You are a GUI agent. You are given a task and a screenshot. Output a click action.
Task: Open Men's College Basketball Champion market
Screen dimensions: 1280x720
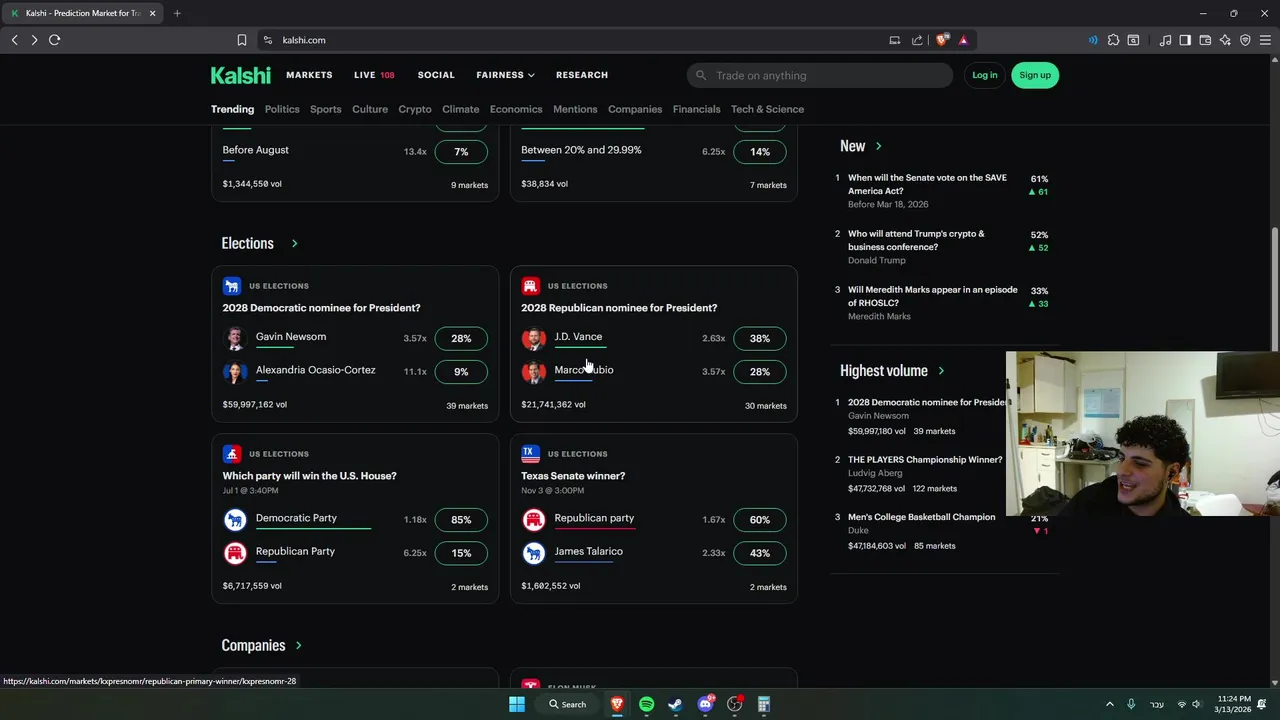pos(921,517)
